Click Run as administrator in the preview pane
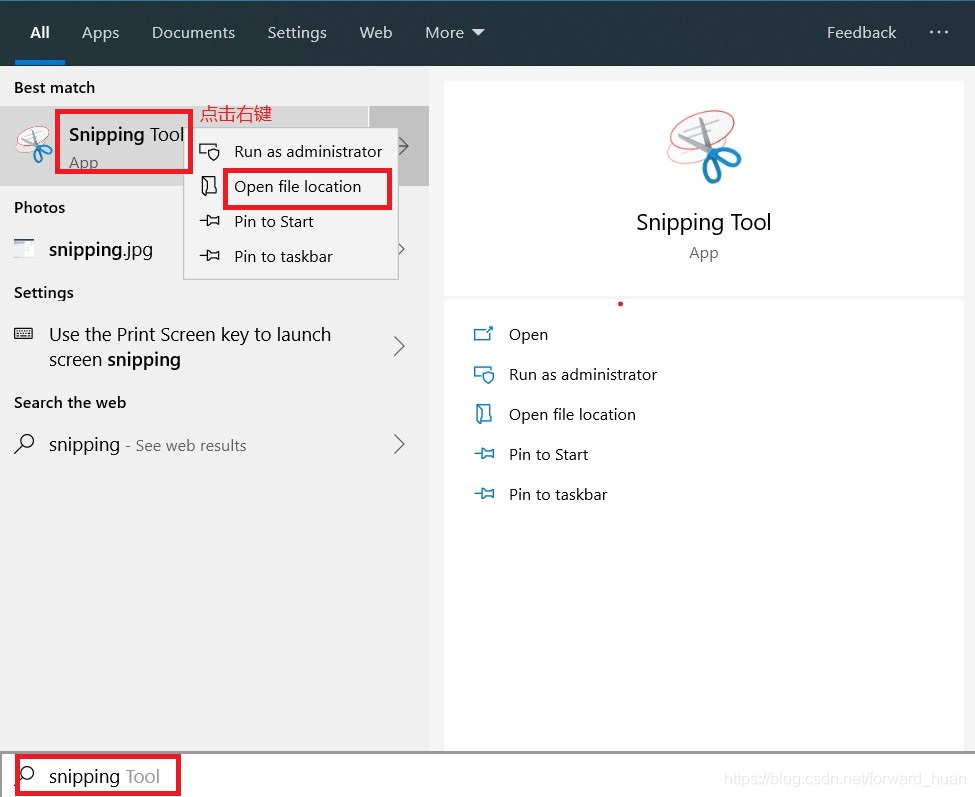The height and width of the screenshot is (797, 975). tap(583, 374)
